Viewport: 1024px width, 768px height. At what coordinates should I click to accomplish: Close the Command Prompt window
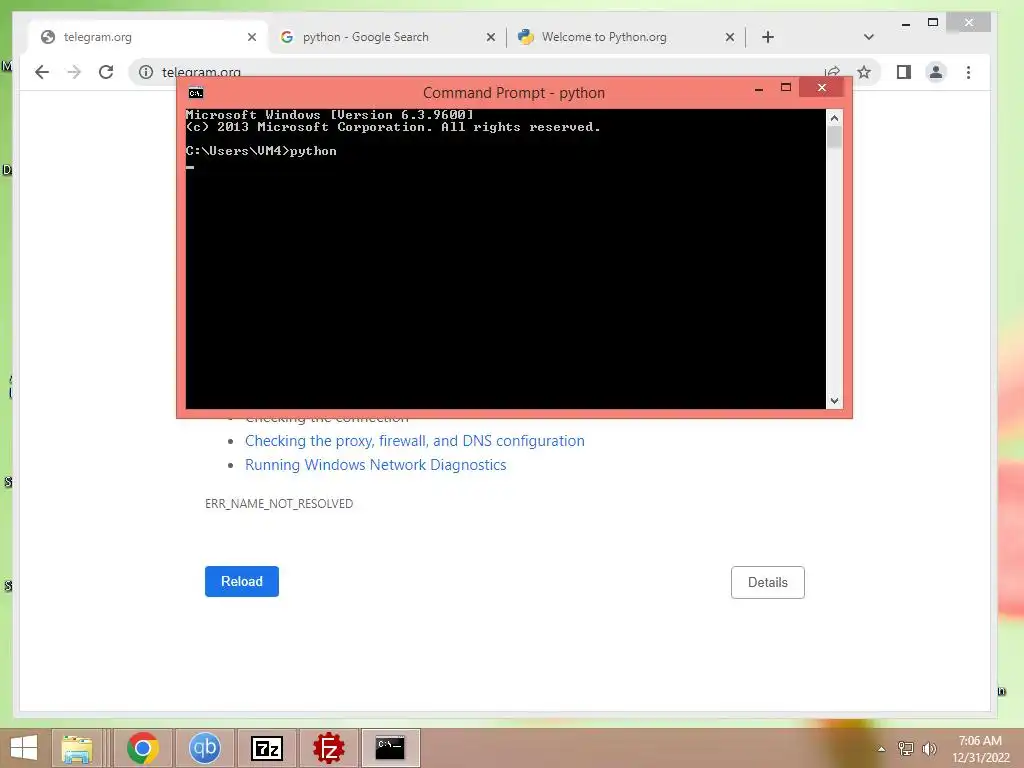tap(822, 88)
